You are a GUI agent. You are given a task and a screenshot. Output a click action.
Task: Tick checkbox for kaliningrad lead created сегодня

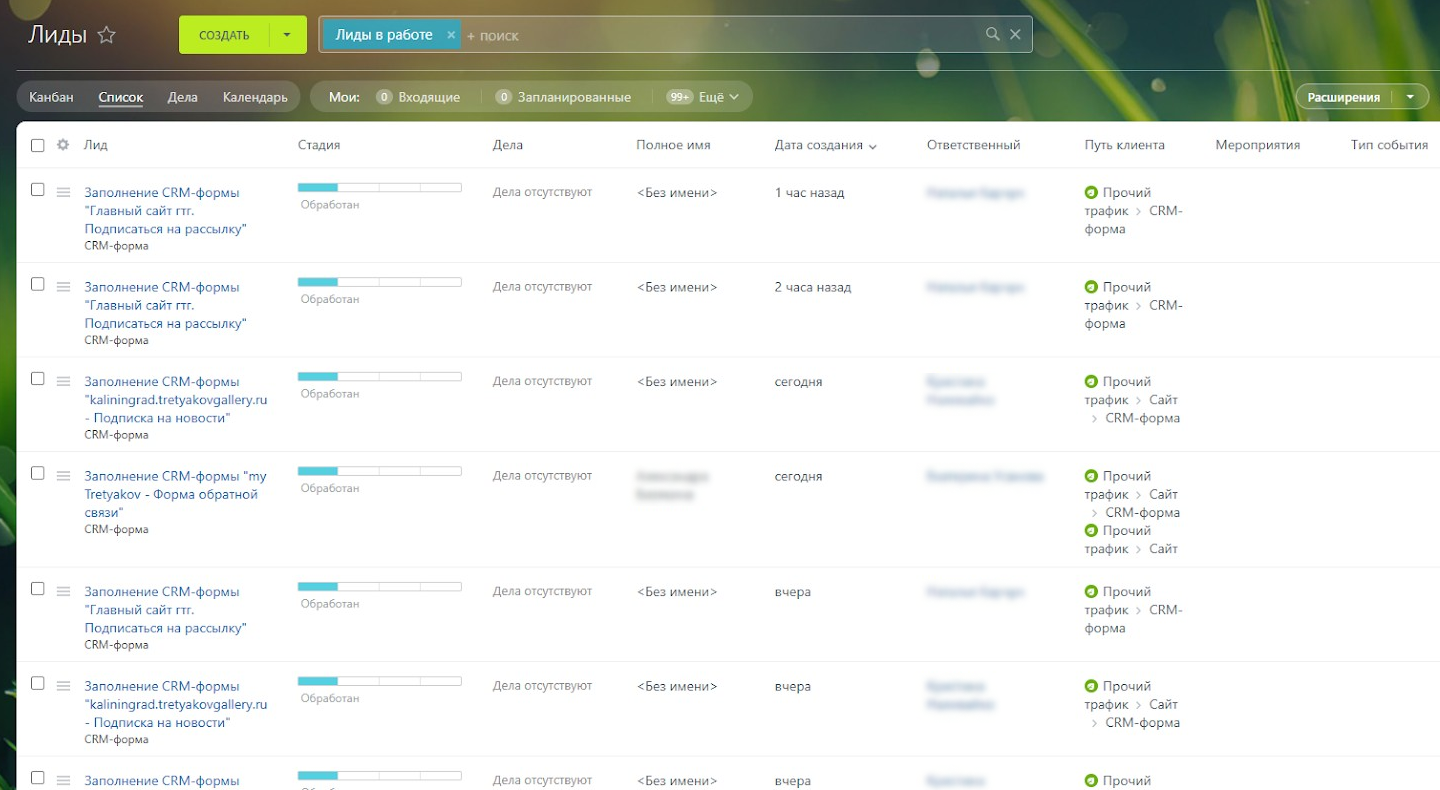tap(38, 378)
